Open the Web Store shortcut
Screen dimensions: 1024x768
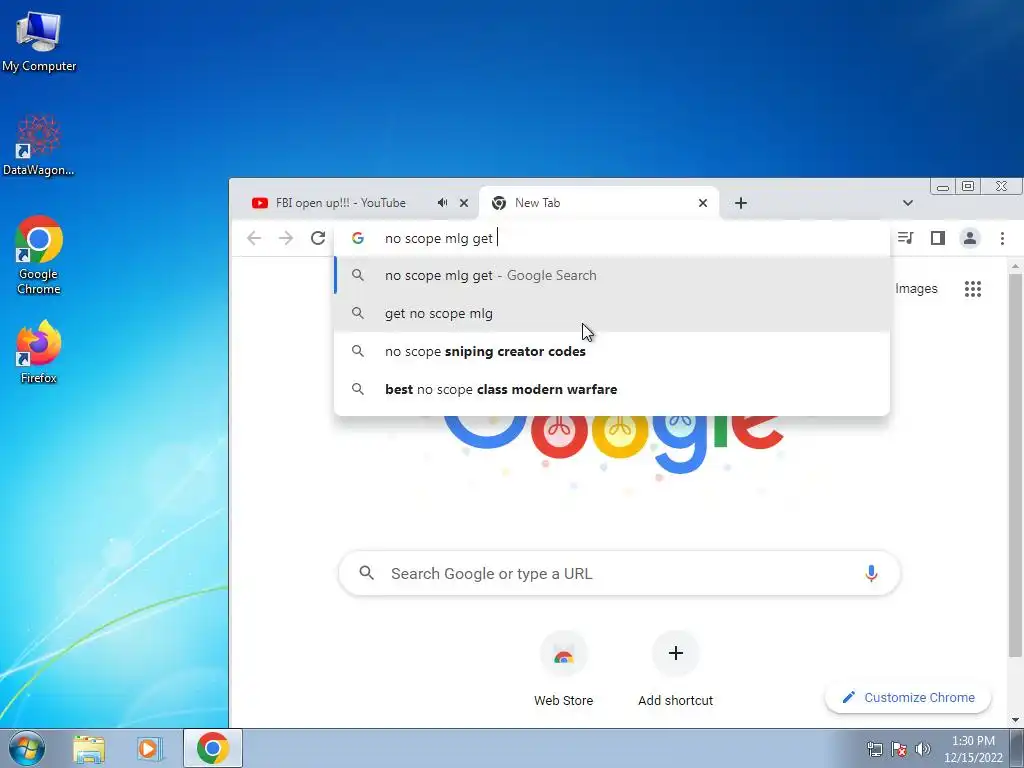coord(564,669)
